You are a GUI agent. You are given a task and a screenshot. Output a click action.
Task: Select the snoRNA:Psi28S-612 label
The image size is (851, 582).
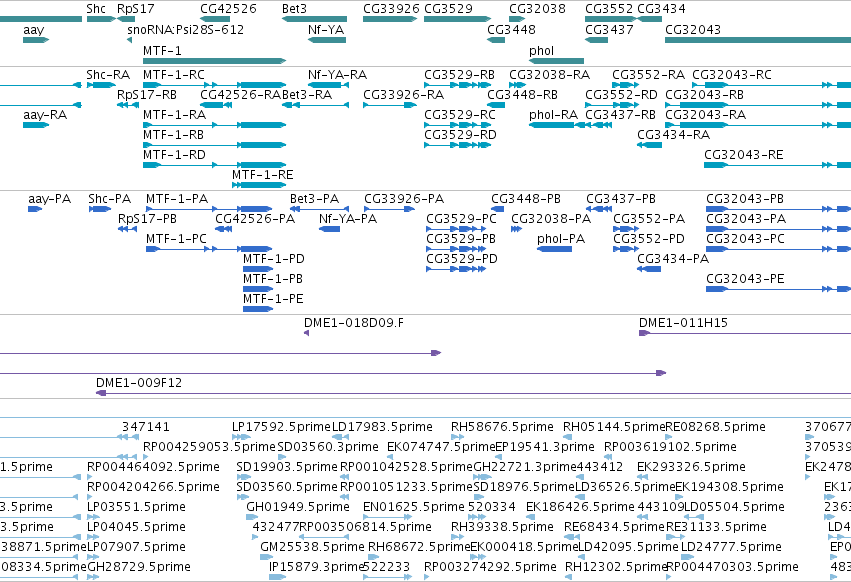[185, 30]
